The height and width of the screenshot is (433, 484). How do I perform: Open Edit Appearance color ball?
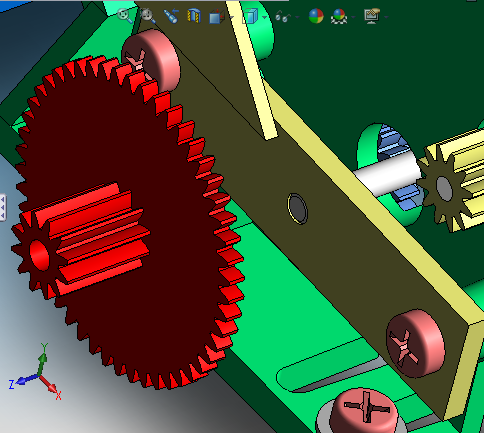[x=316, y=16]
